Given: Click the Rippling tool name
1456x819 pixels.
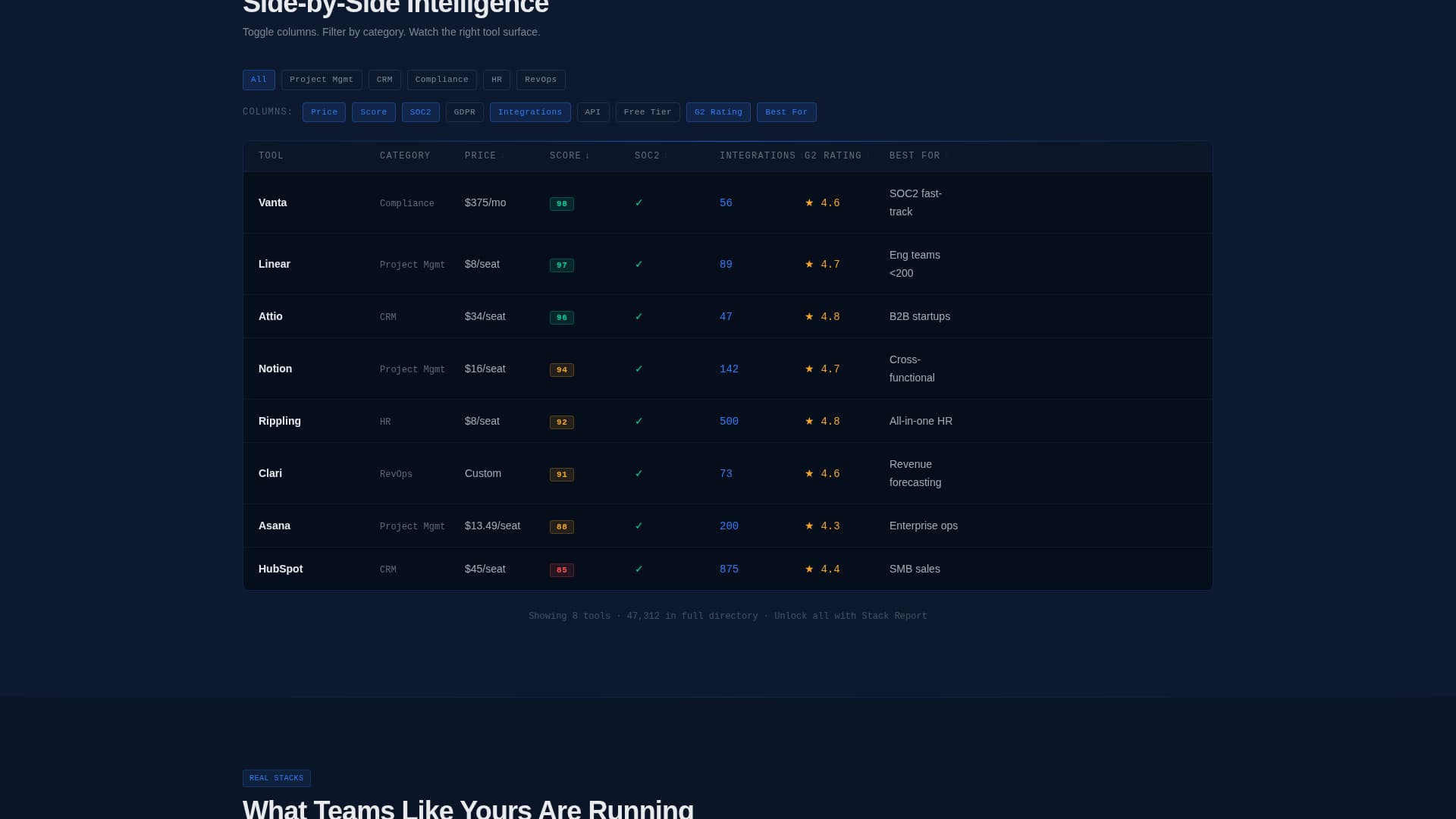Looking at the screenshot, I should (x=280, y=421).
